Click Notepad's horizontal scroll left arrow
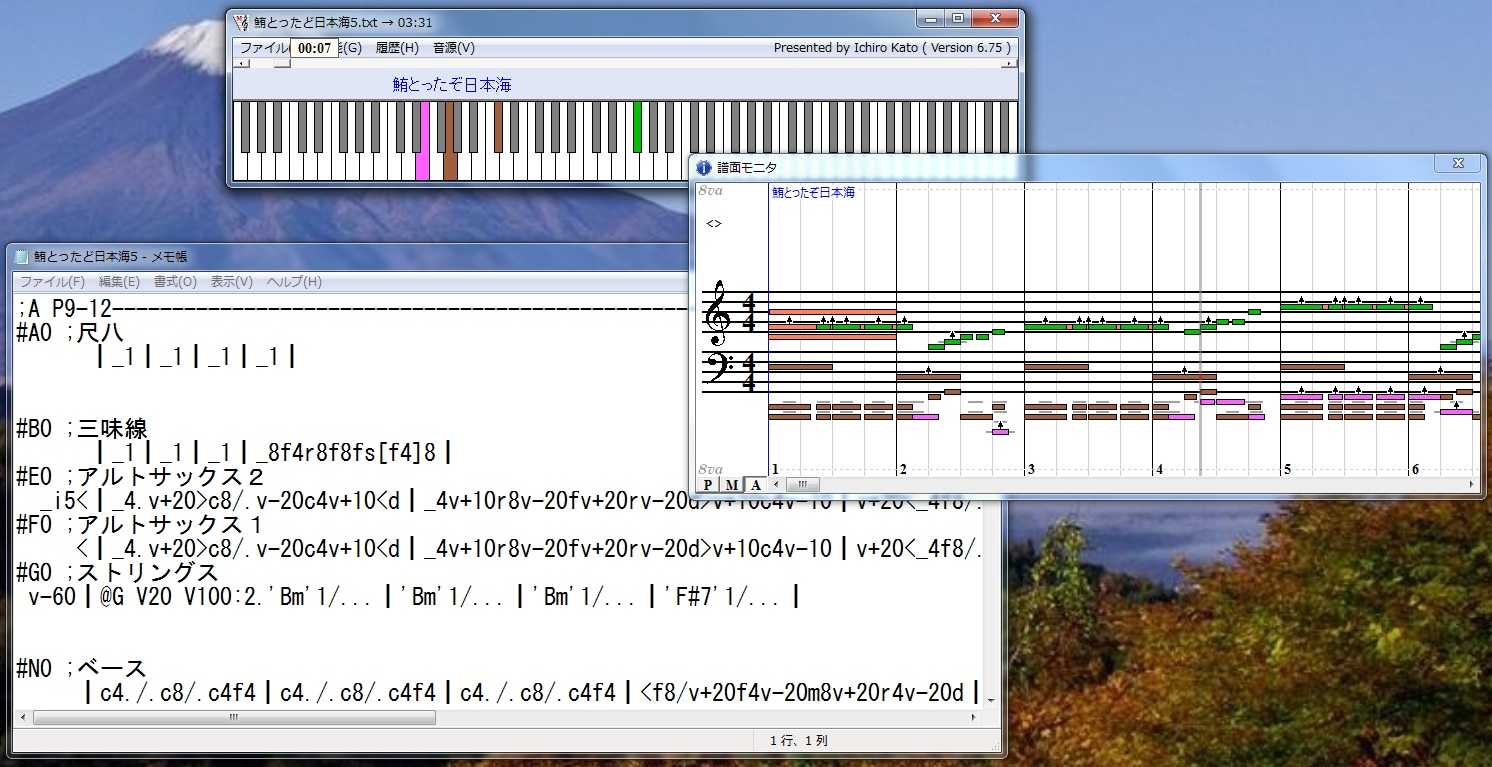 (x=24, y=718)
